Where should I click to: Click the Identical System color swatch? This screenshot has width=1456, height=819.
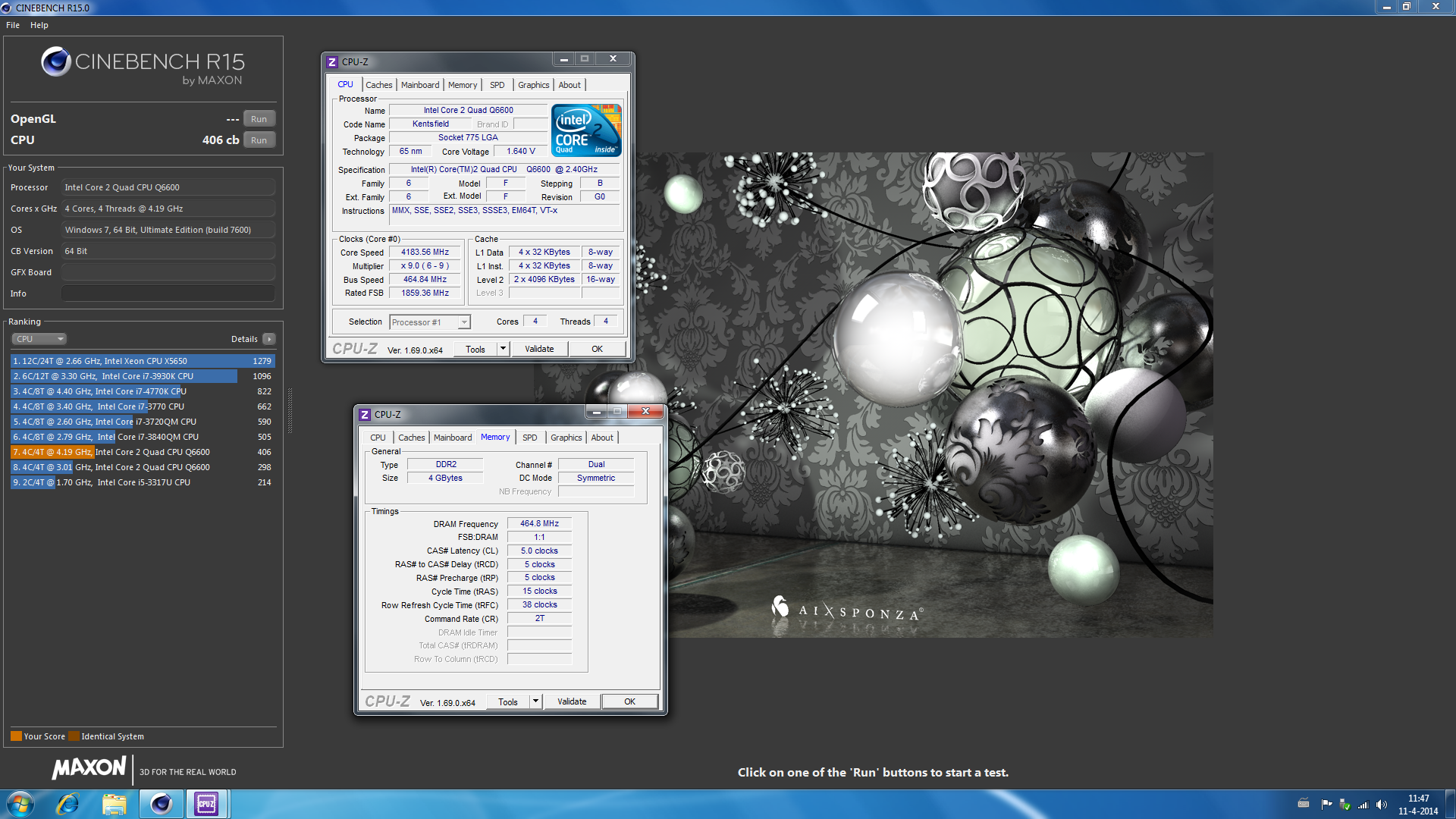click(x=74, y=736)
